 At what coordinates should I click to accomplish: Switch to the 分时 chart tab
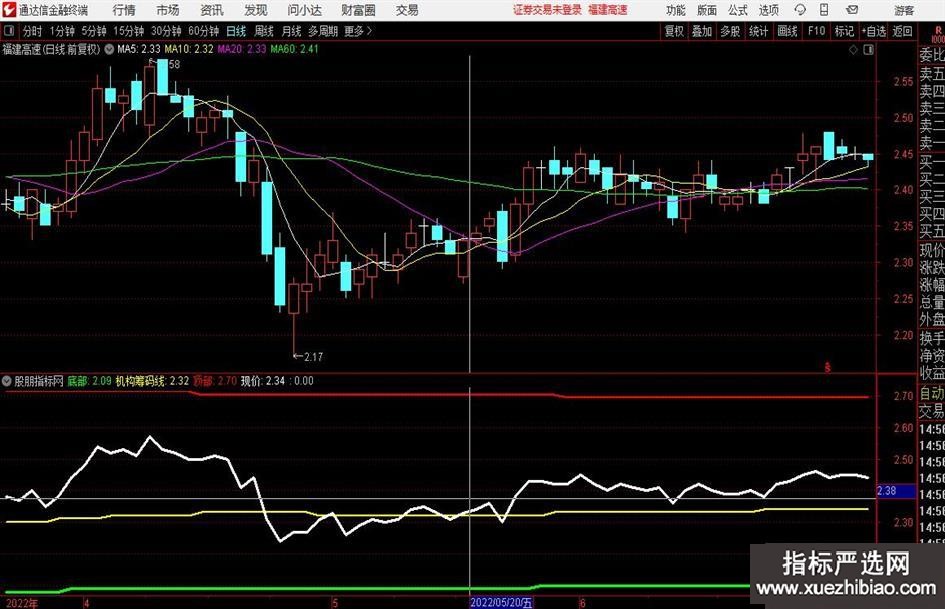click(x=32, y=31)
